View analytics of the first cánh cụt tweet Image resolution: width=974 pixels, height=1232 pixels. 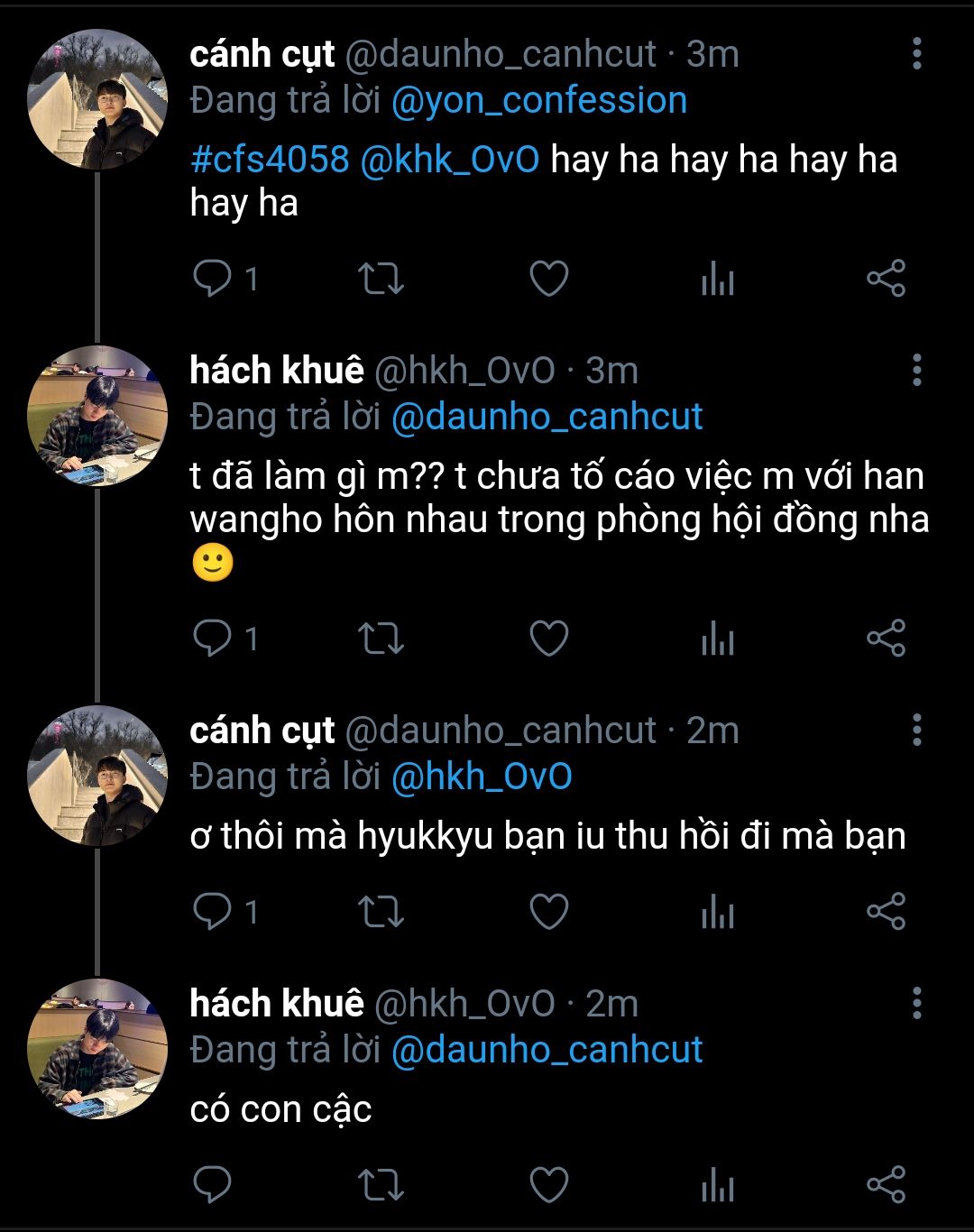(718, 279)
